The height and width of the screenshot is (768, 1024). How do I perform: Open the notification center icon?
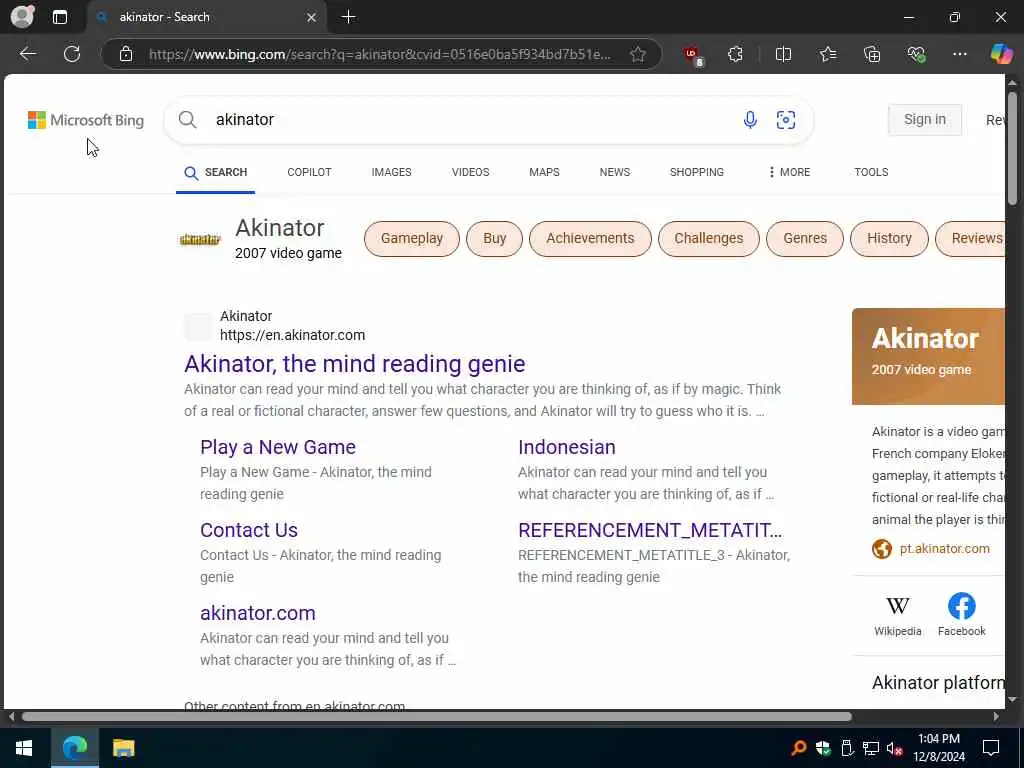(991, 748)
